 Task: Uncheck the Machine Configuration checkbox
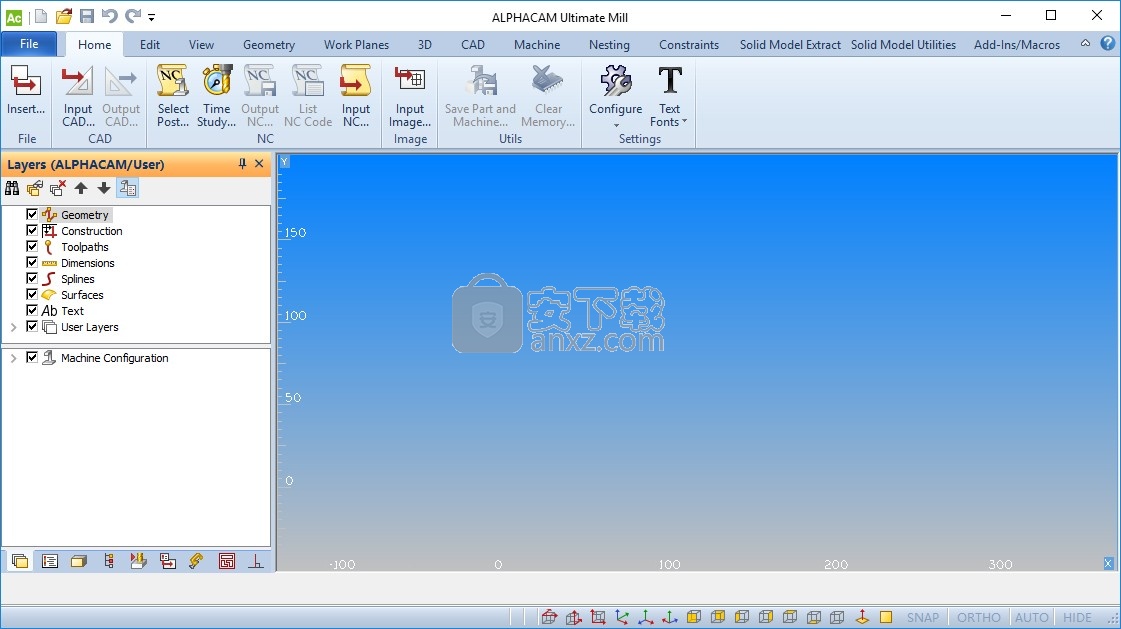(x=31, y=357)
